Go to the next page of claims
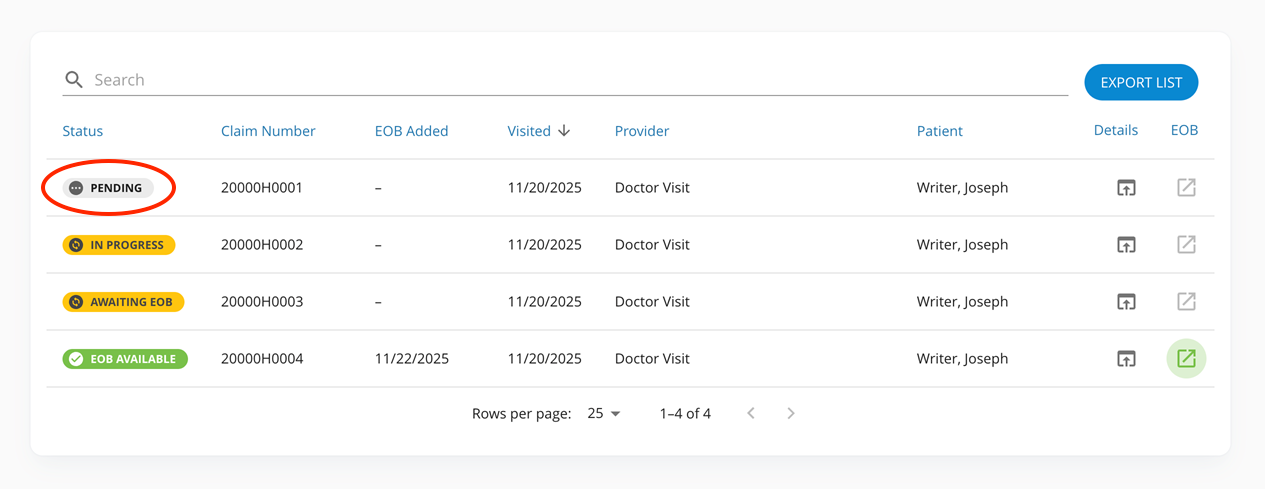 tap(791, 414)
